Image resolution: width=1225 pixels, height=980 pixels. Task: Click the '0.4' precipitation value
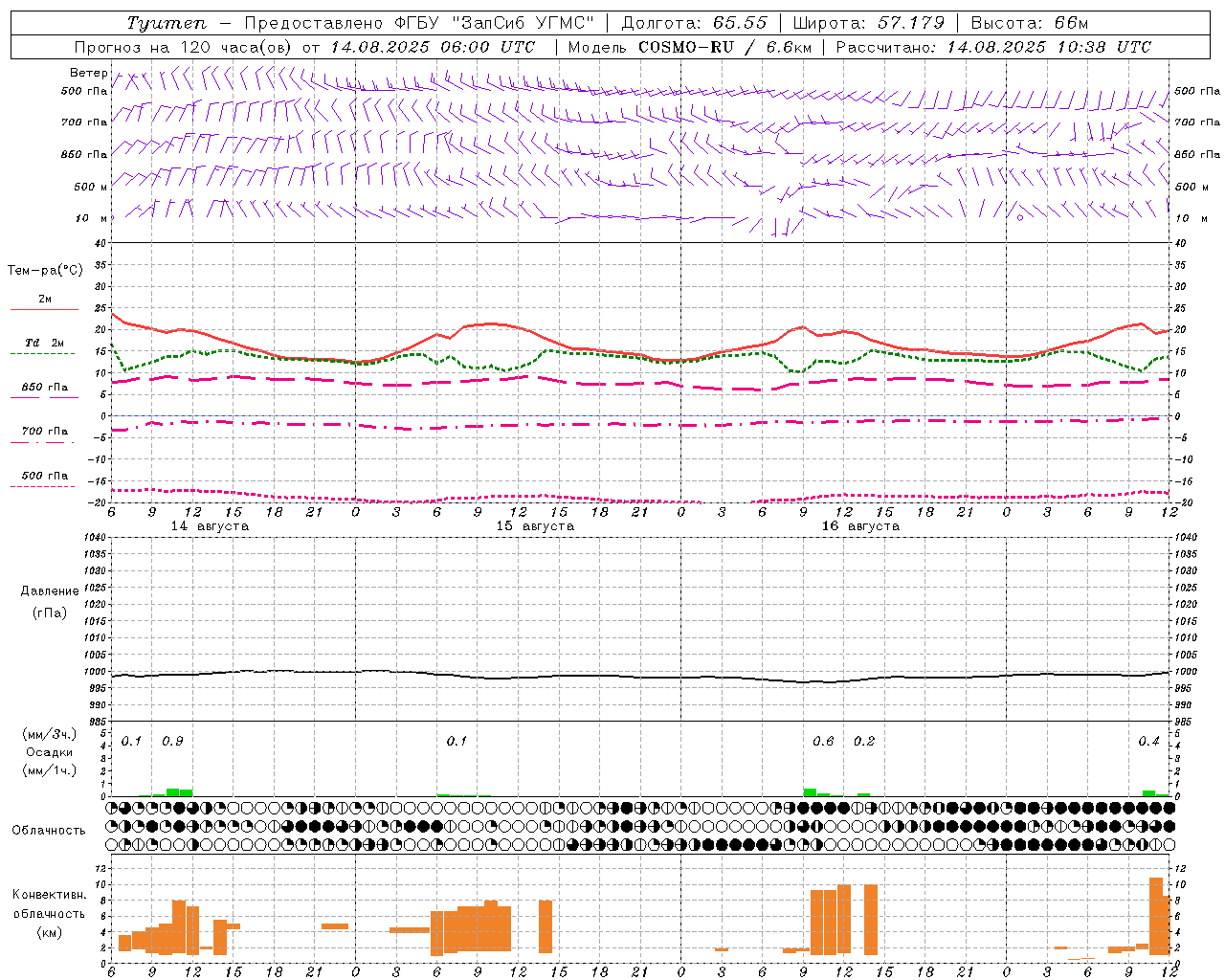(x=1148, y=742)
